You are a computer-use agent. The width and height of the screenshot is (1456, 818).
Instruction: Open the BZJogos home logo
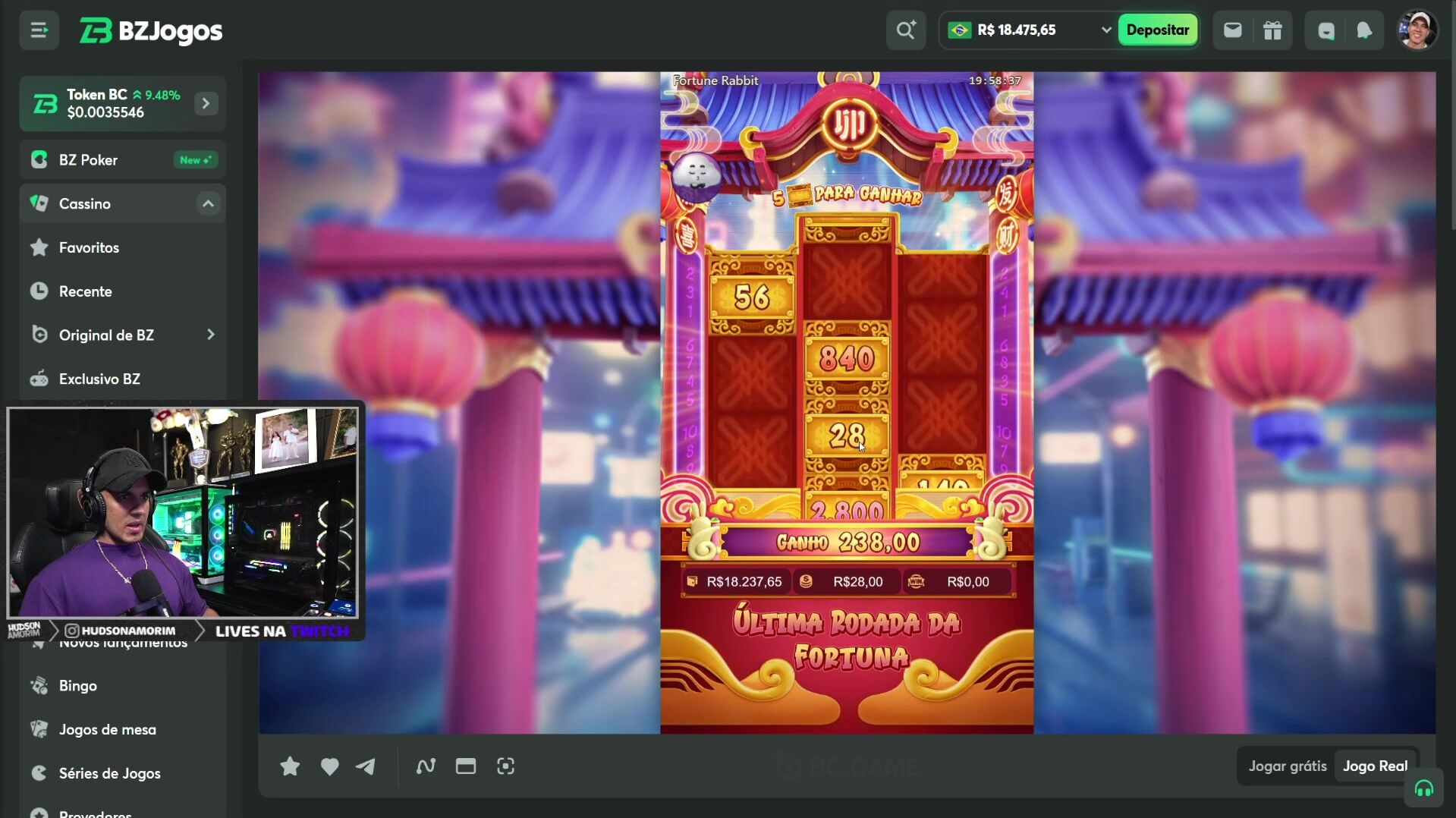[x=151, y=30]
